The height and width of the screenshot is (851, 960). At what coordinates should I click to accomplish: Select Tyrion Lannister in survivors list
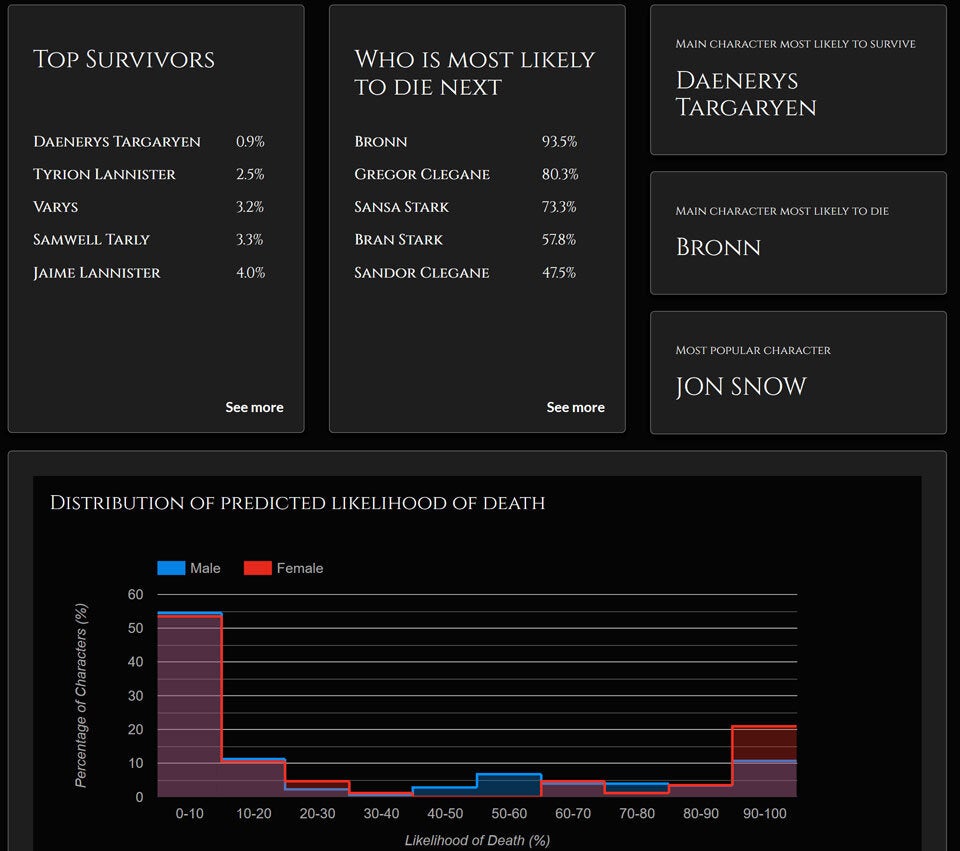[x=104, y=174]
